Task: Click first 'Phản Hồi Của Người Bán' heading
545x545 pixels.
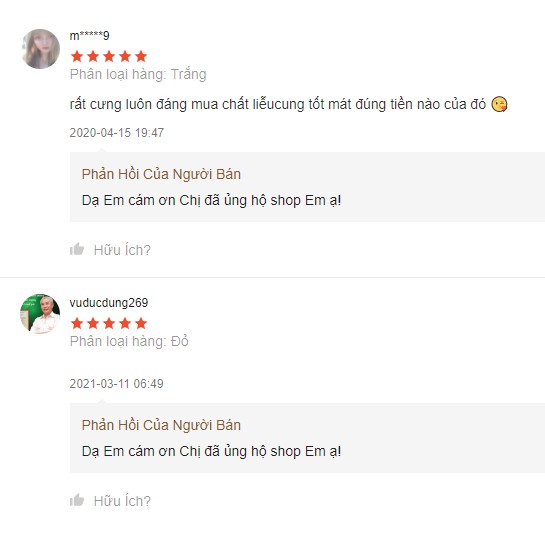Action: [x=161, y=174]
